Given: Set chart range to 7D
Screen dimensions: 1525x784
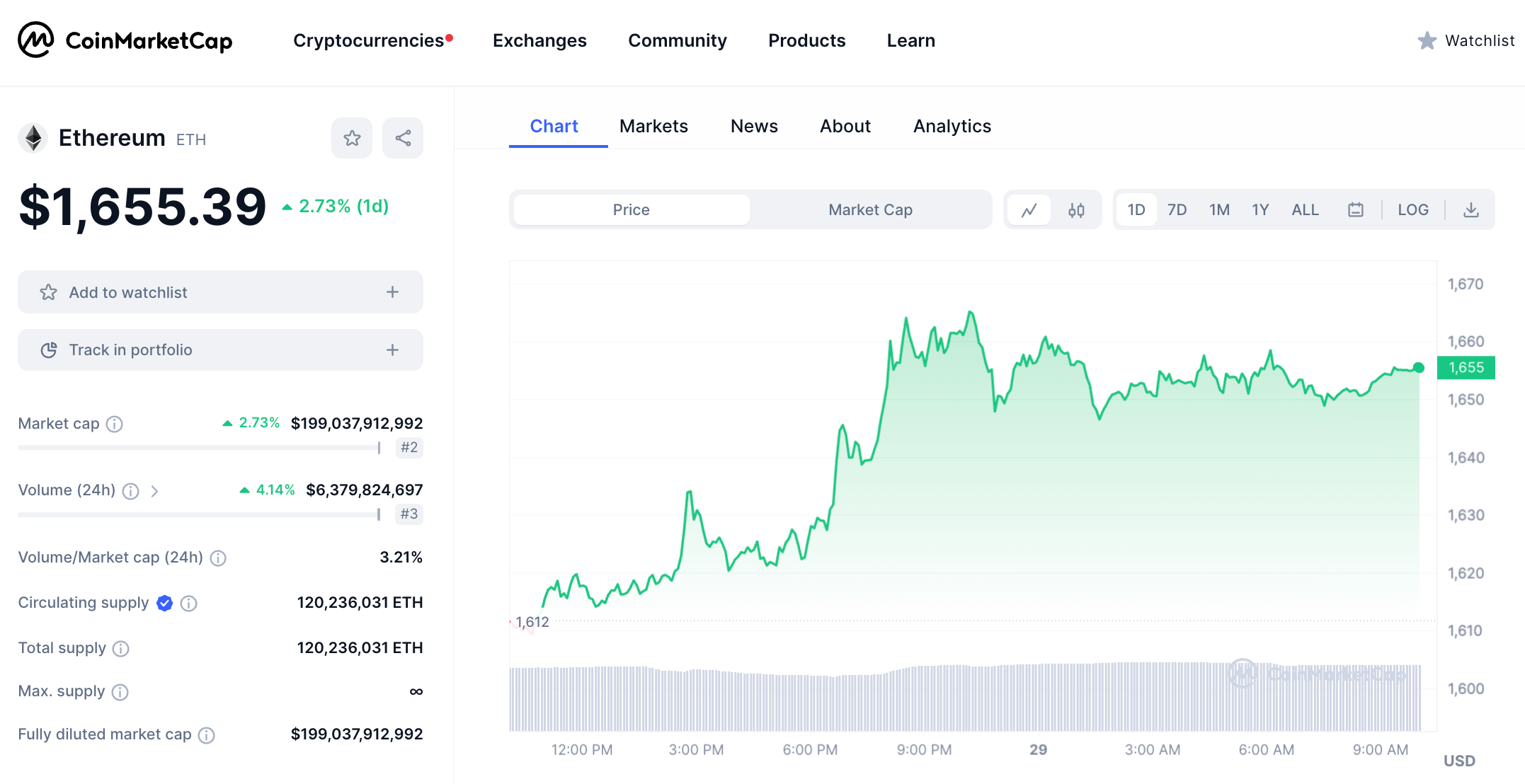Looking at the screenshot, I should click(x=1177, y=210).
